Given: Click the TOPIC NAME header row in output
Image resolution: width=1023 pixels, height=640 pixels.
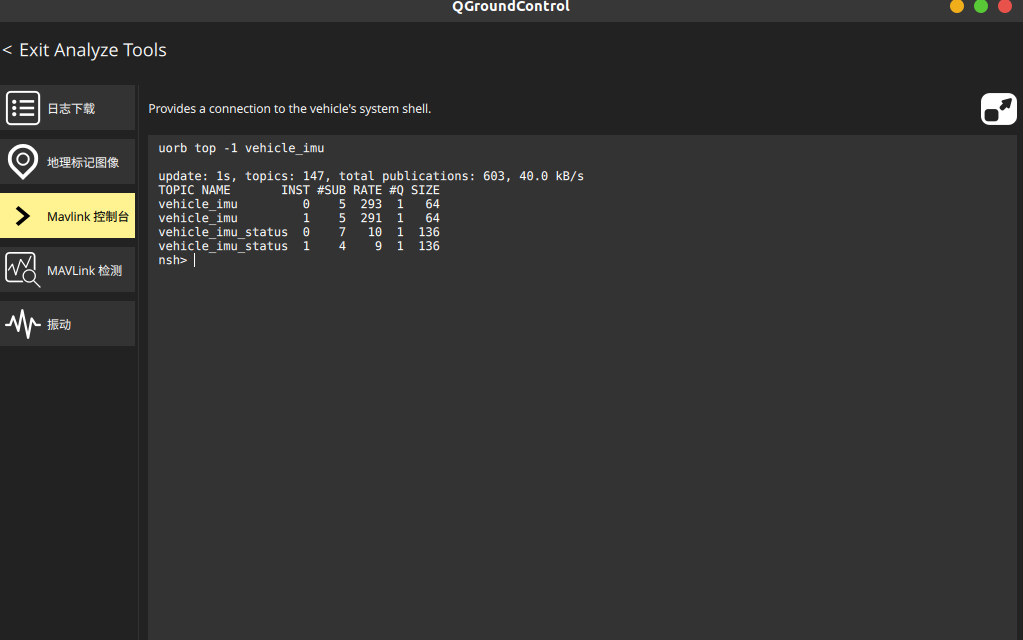Looking at the screenshot, I should pyautogui.click(x=298, y=190).
